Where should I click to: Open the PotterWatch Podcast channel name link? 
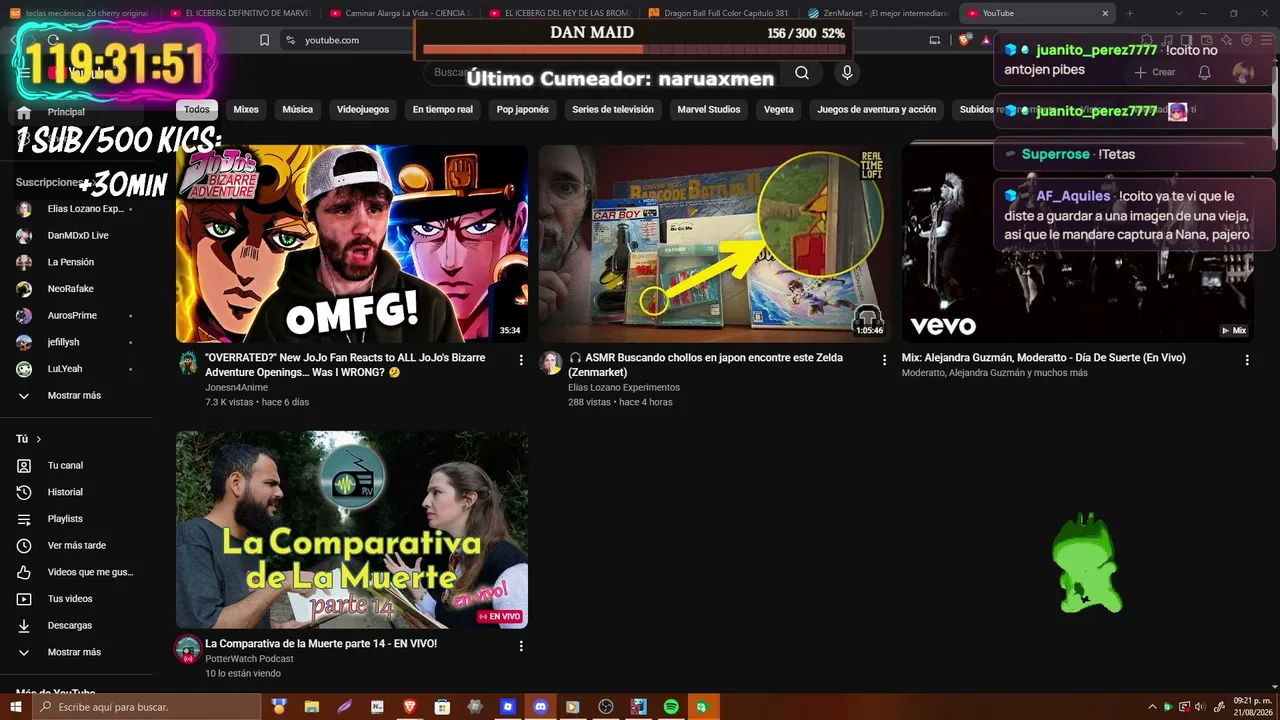point(249,659)
